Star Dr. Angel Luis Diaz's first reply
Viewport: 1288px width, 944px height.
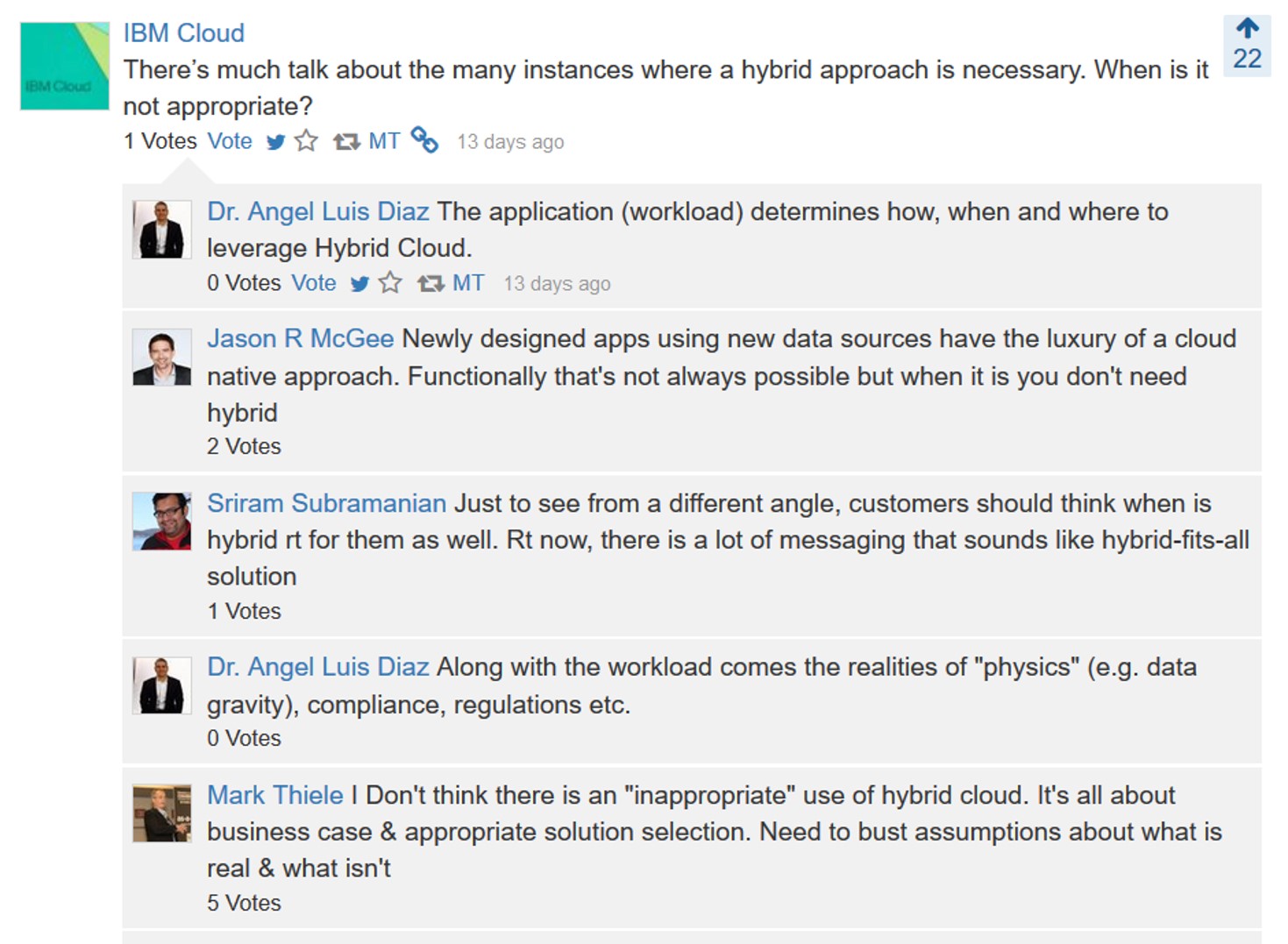tap(390, 282)
